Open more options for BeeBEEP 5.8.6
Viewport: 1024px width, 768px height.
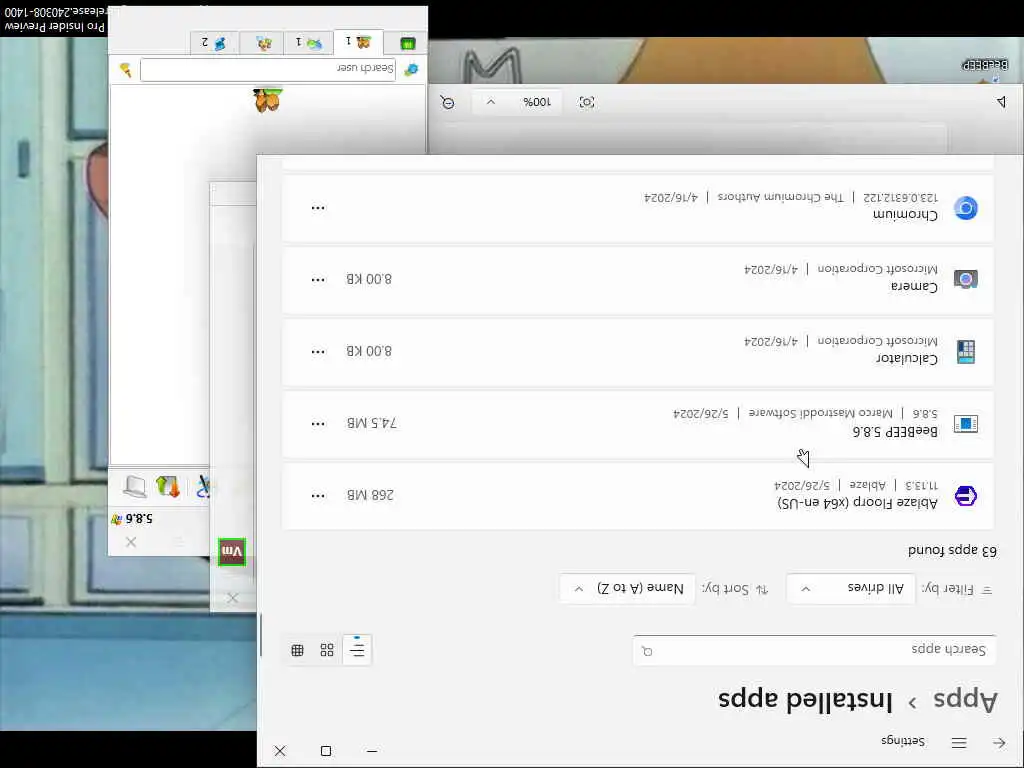318,424
